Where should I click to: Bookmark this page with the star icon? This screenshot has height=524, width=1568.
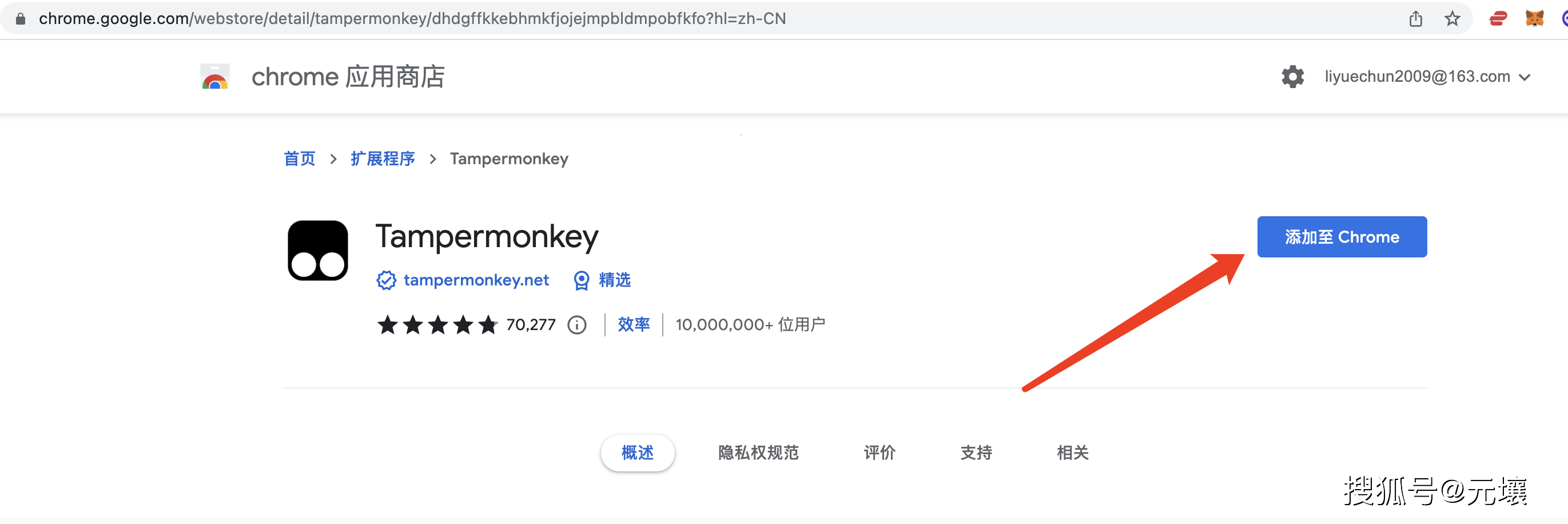[1452, 18]
